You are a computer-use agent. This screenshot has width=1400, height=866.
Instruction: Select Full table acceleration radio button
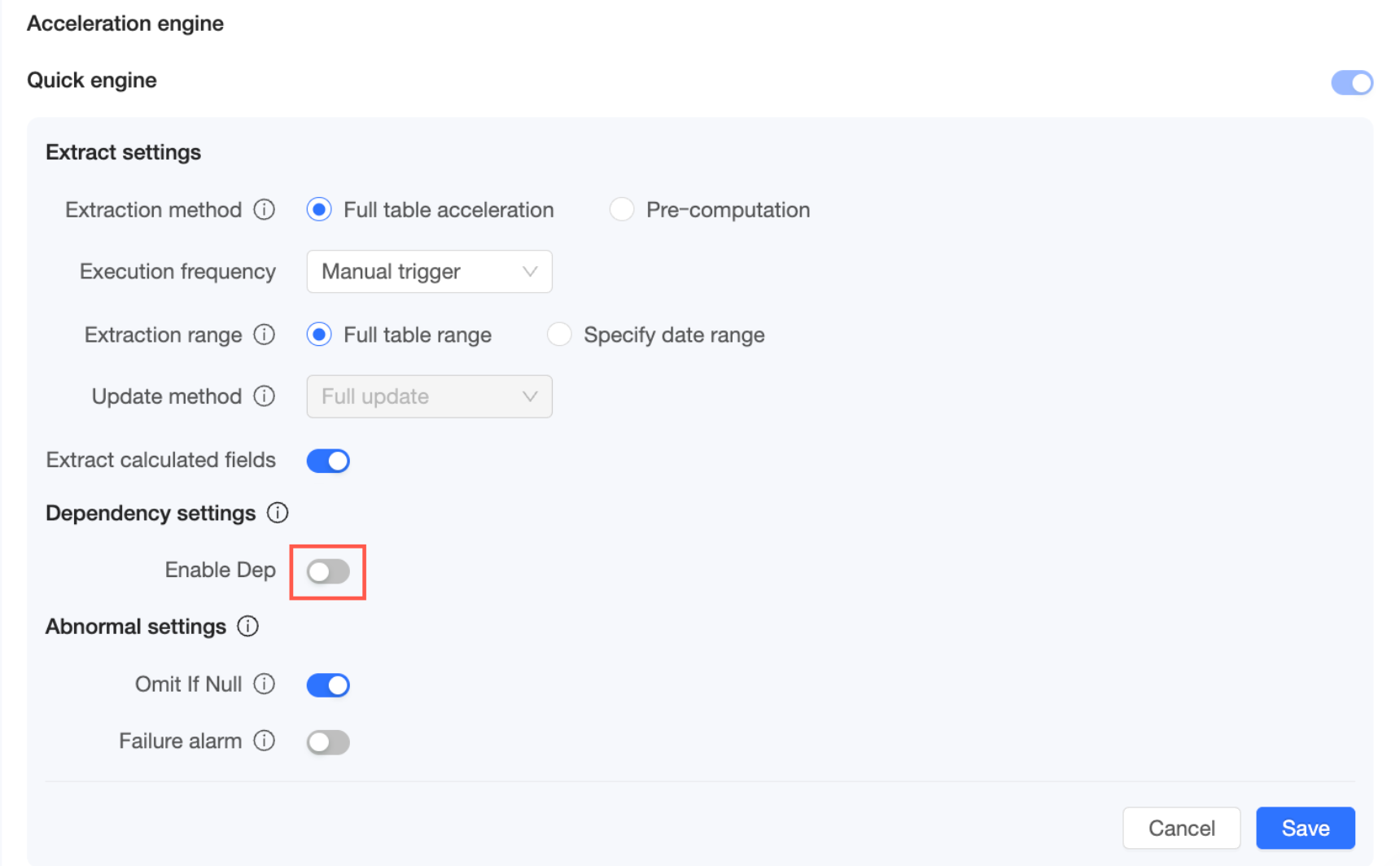(x=319, y=210)
